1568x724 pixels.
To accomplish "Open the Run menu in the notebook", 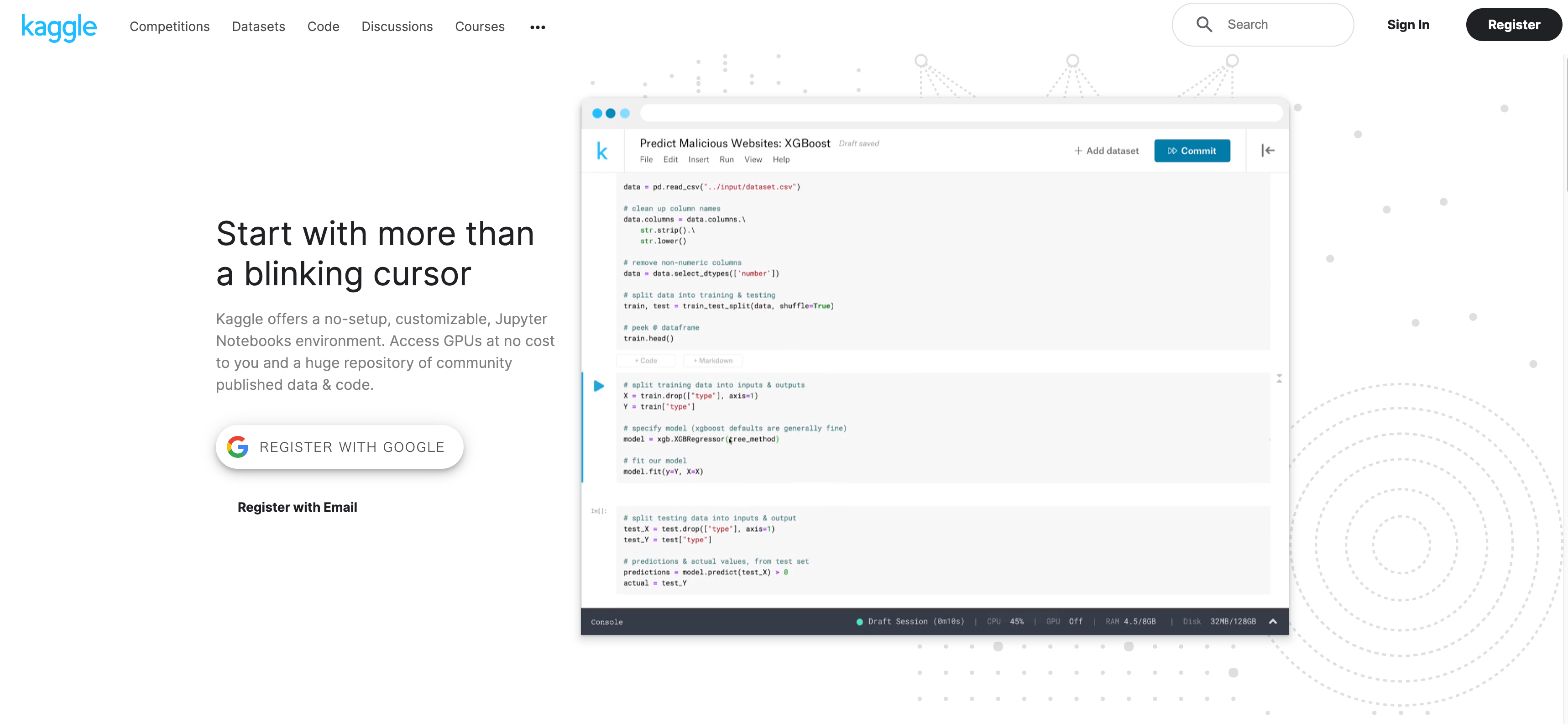I will click(726, 159).
